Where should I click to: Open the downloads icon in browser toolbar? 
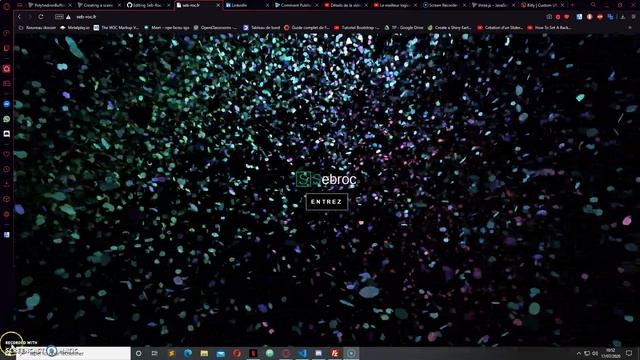coord(623,17)
